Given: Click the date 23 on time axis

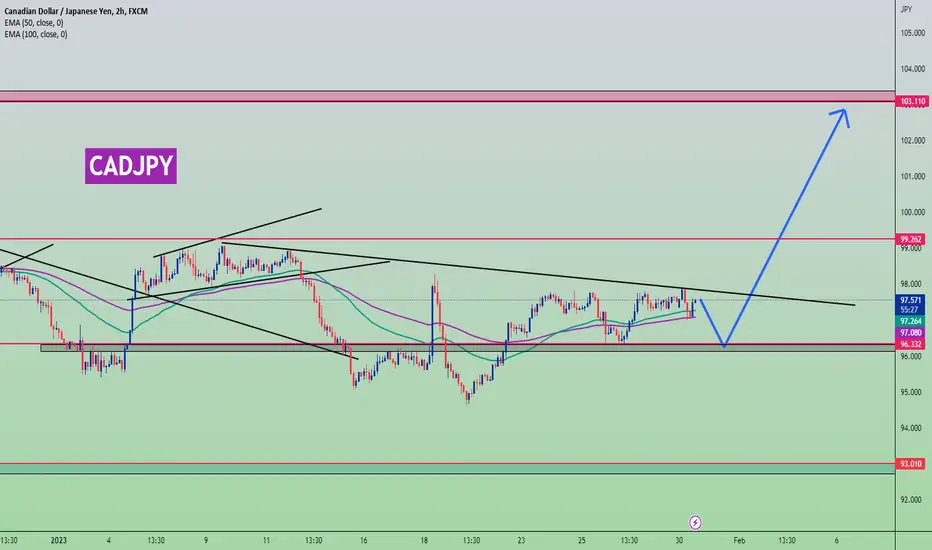Looking at the screenshot, I should coord(521,540).
